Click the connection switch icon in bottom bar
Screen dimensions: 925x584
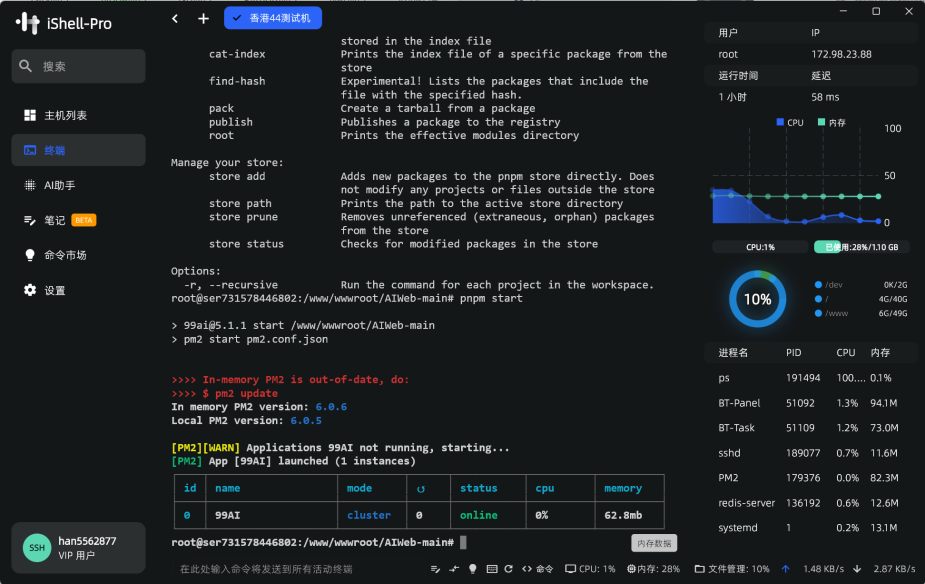[454, 569]
